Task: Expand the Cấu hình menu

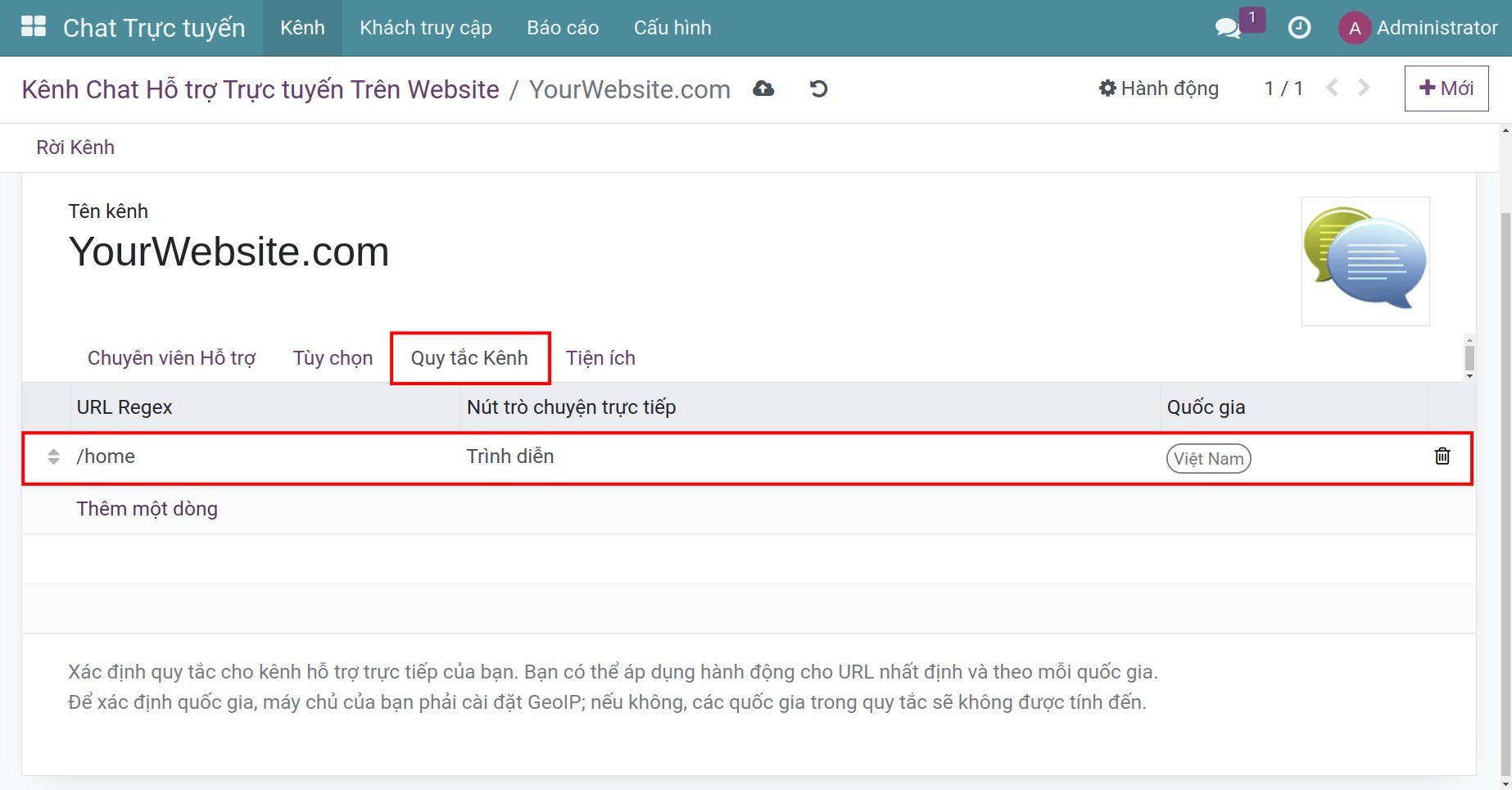Action: 672,28
